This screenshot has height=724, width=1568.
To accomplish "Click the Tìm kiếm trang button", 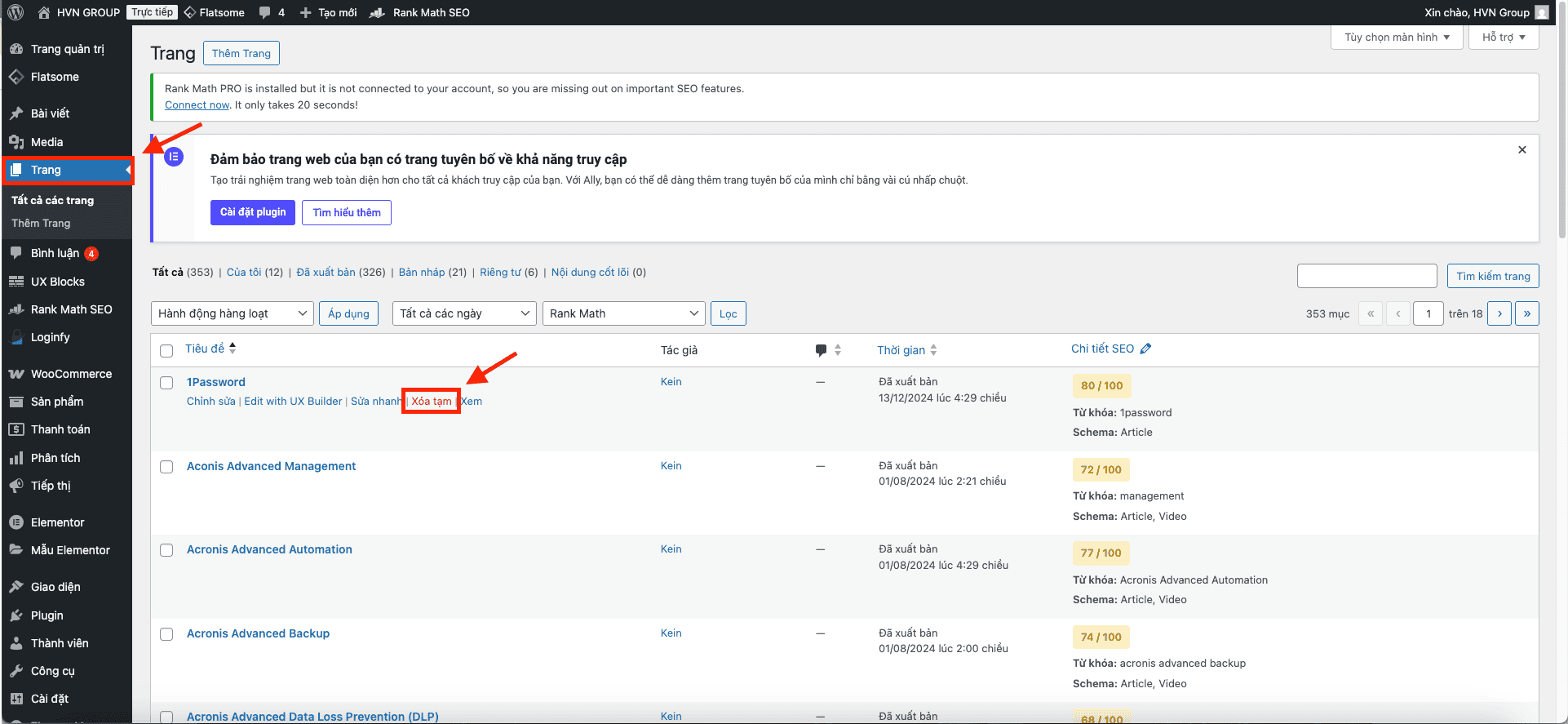I will [1493, 276].
